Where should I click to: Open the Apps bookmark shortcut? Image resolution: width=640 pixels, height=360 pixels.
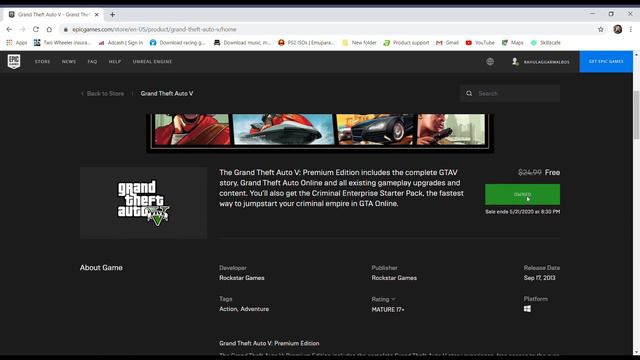(17, 42)
